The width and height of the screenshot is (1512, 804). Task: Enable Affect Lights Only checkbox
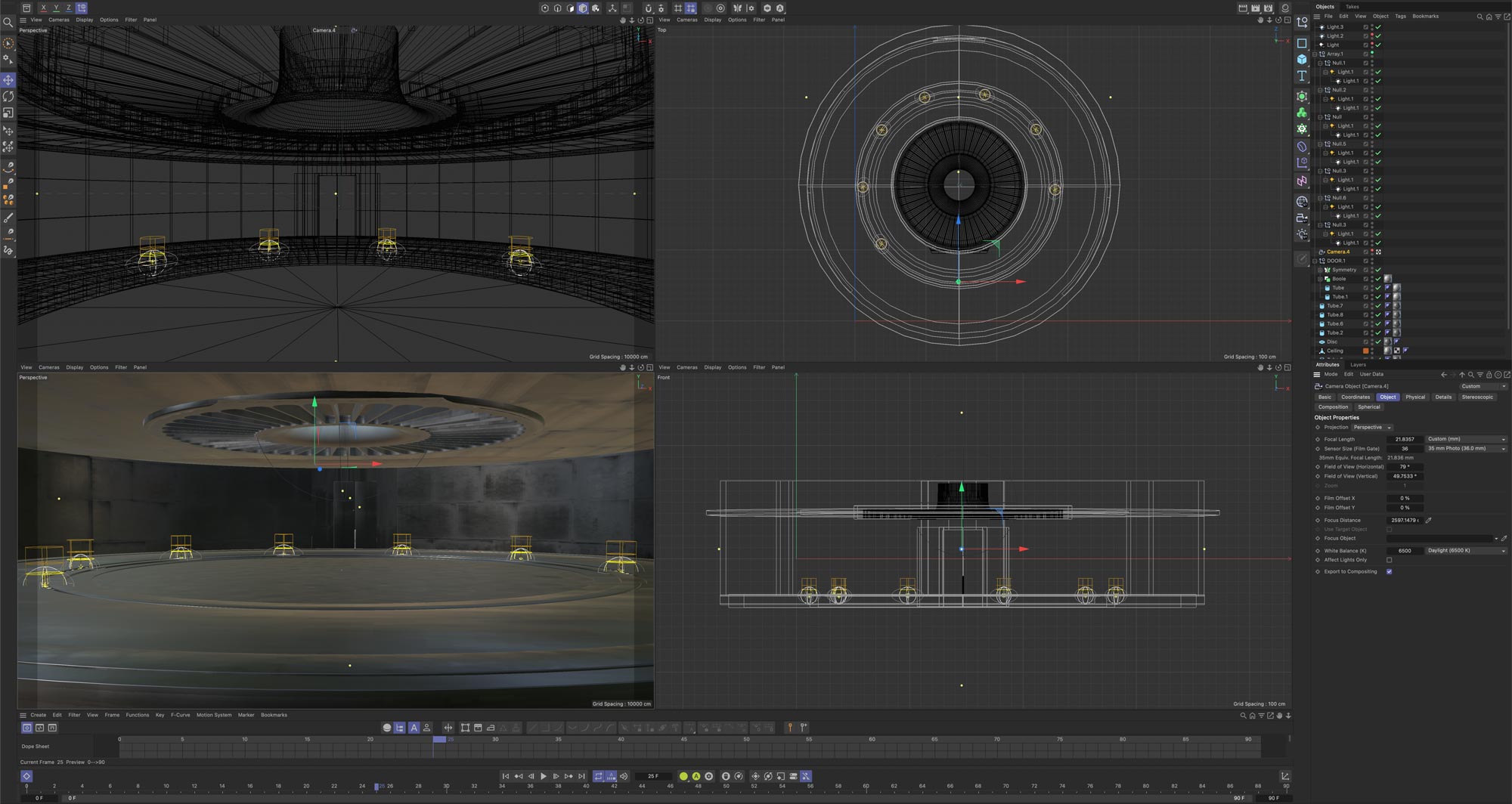1389,560
